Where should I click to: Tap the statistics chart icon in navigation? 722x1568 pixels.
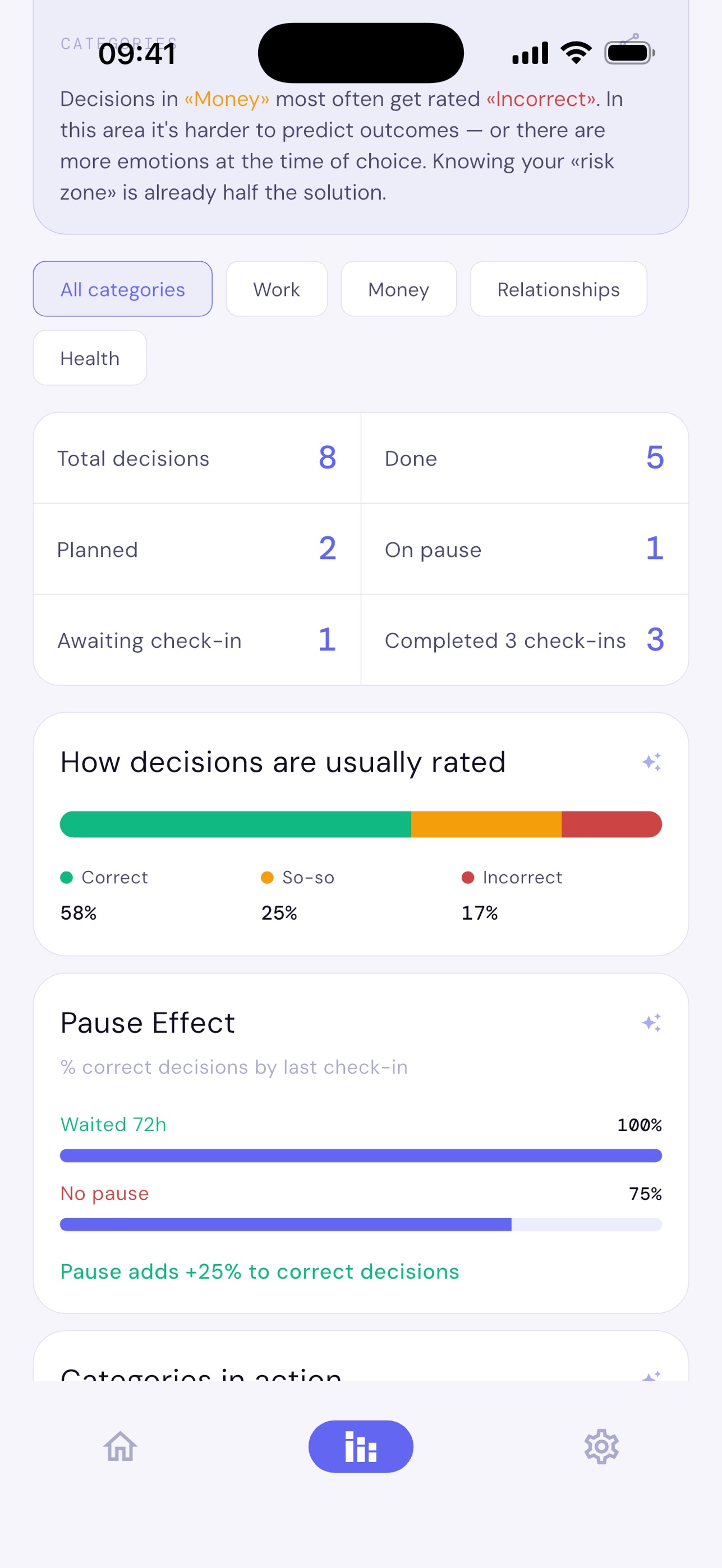click(360, 1446)
